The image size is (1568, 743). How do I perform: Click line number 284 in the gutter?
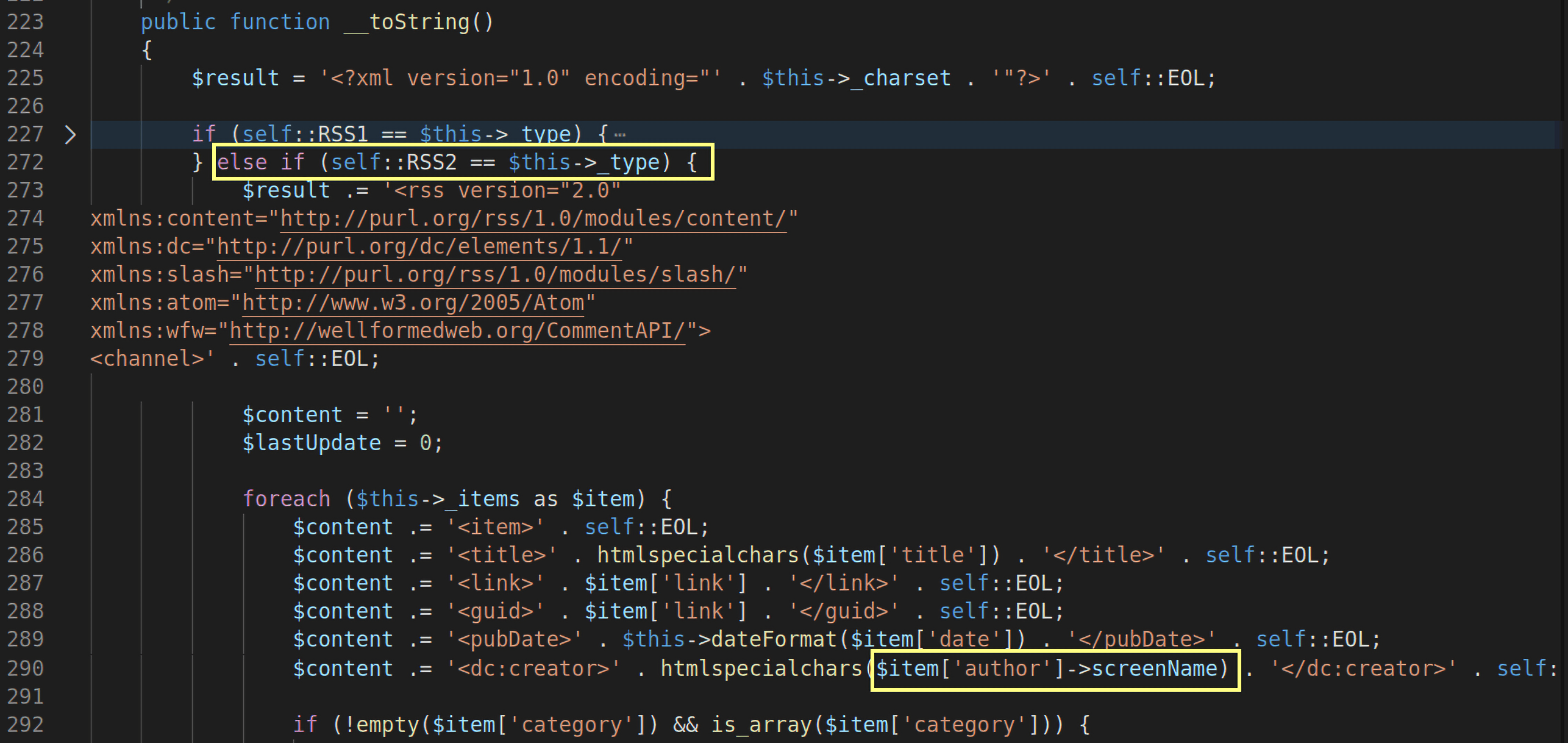click(25, 499)
